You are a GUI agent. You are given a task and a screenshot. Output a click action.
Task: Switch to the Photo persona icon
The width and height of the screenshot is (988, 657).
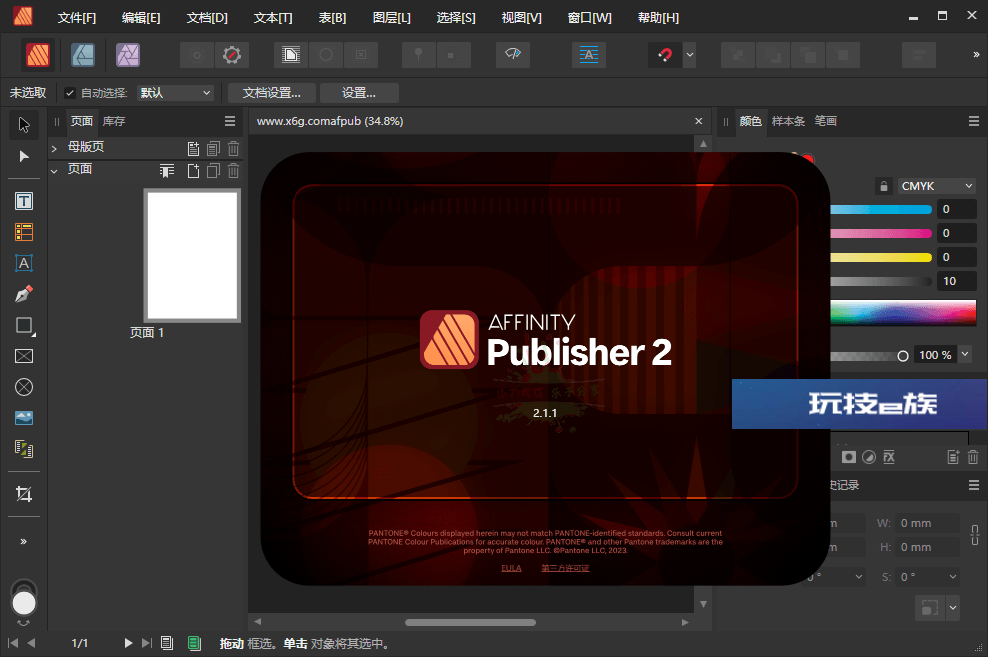click(x=128, y=55)
